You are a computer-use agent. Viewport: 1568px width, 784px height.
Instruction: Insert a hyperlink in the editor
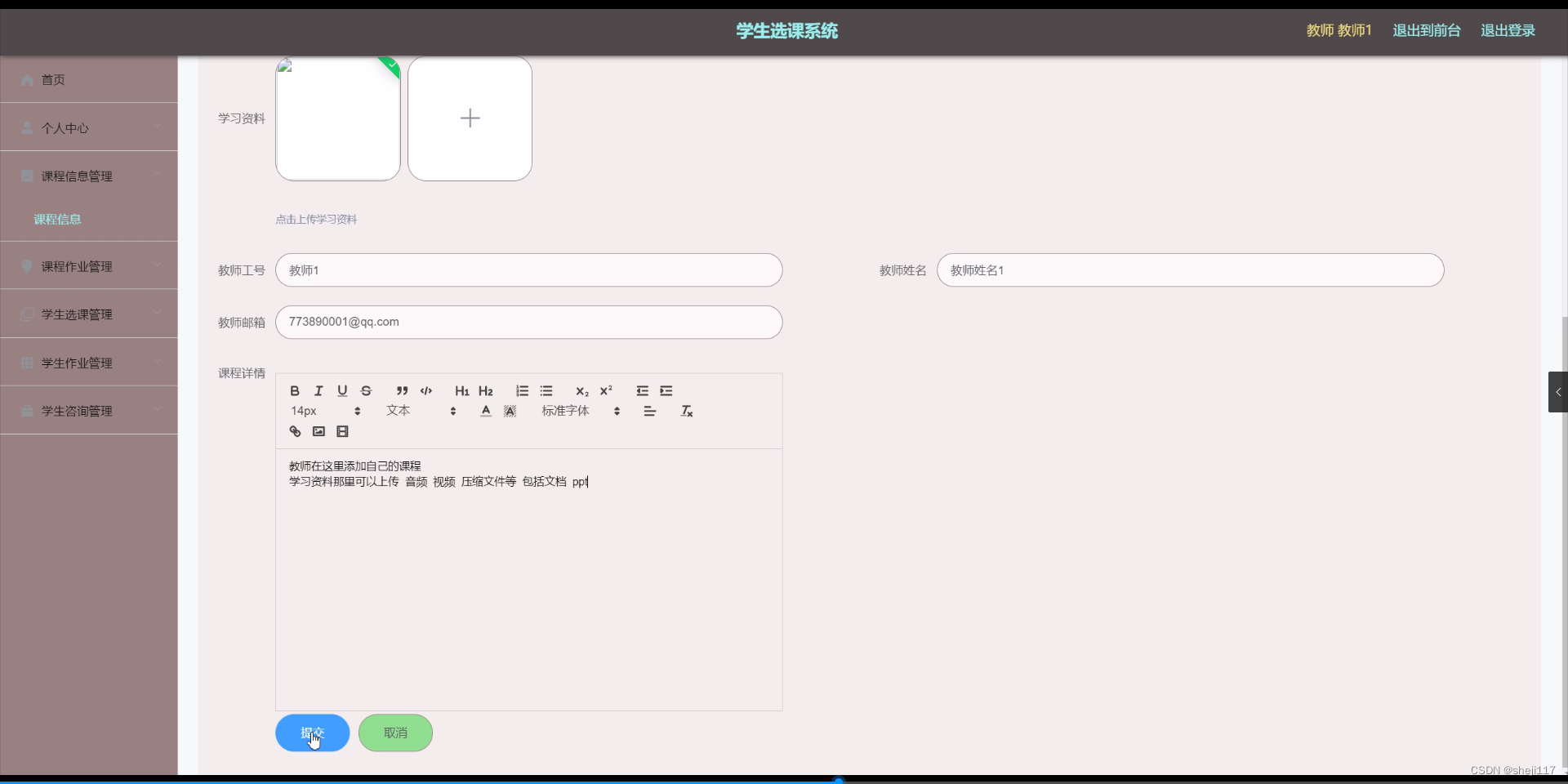click(295, 431)
